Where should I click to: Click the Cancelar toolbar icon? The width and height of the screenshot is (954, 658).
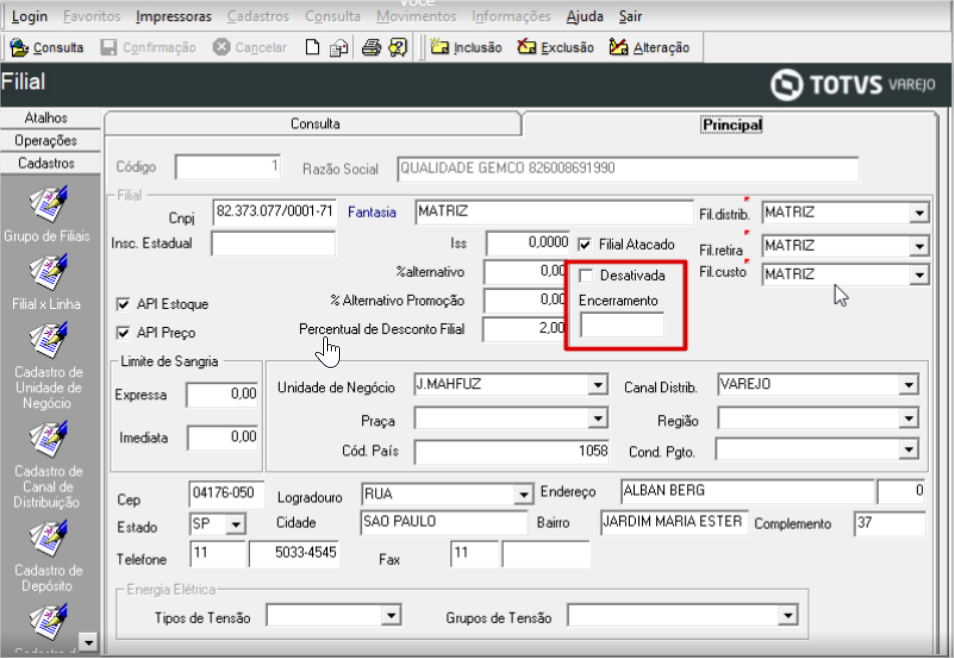coord(221,47)
